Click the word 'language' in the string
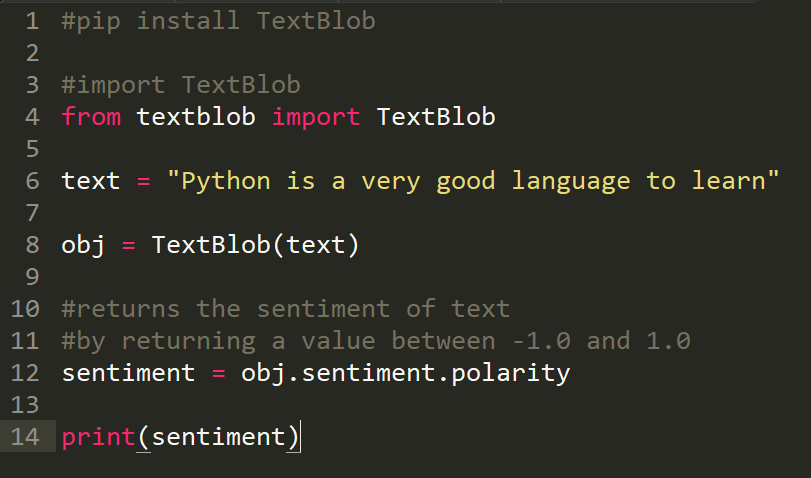This screenshot has height=478, width=811. (571, 182)
